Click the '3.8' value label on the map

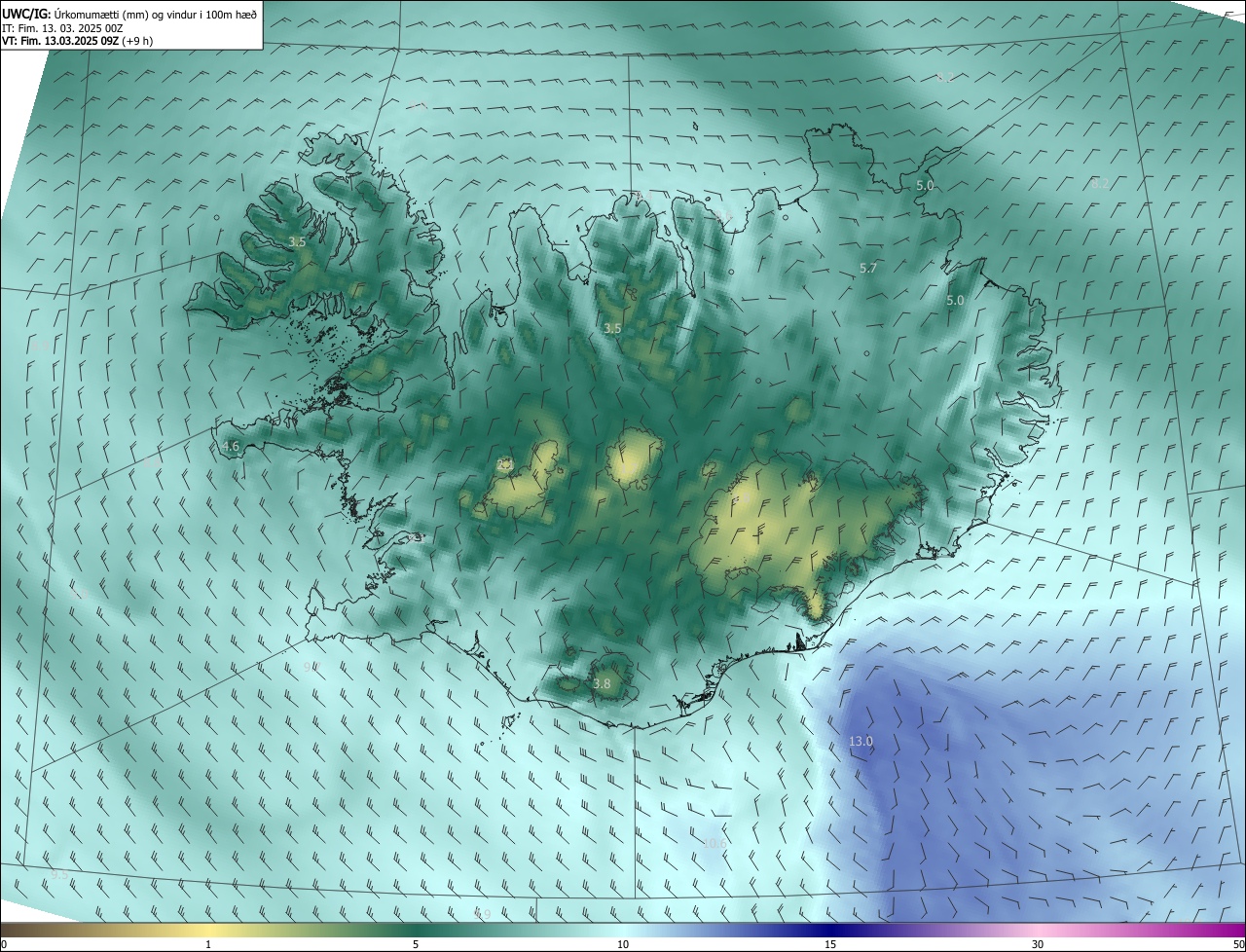[x=602, y=684]
